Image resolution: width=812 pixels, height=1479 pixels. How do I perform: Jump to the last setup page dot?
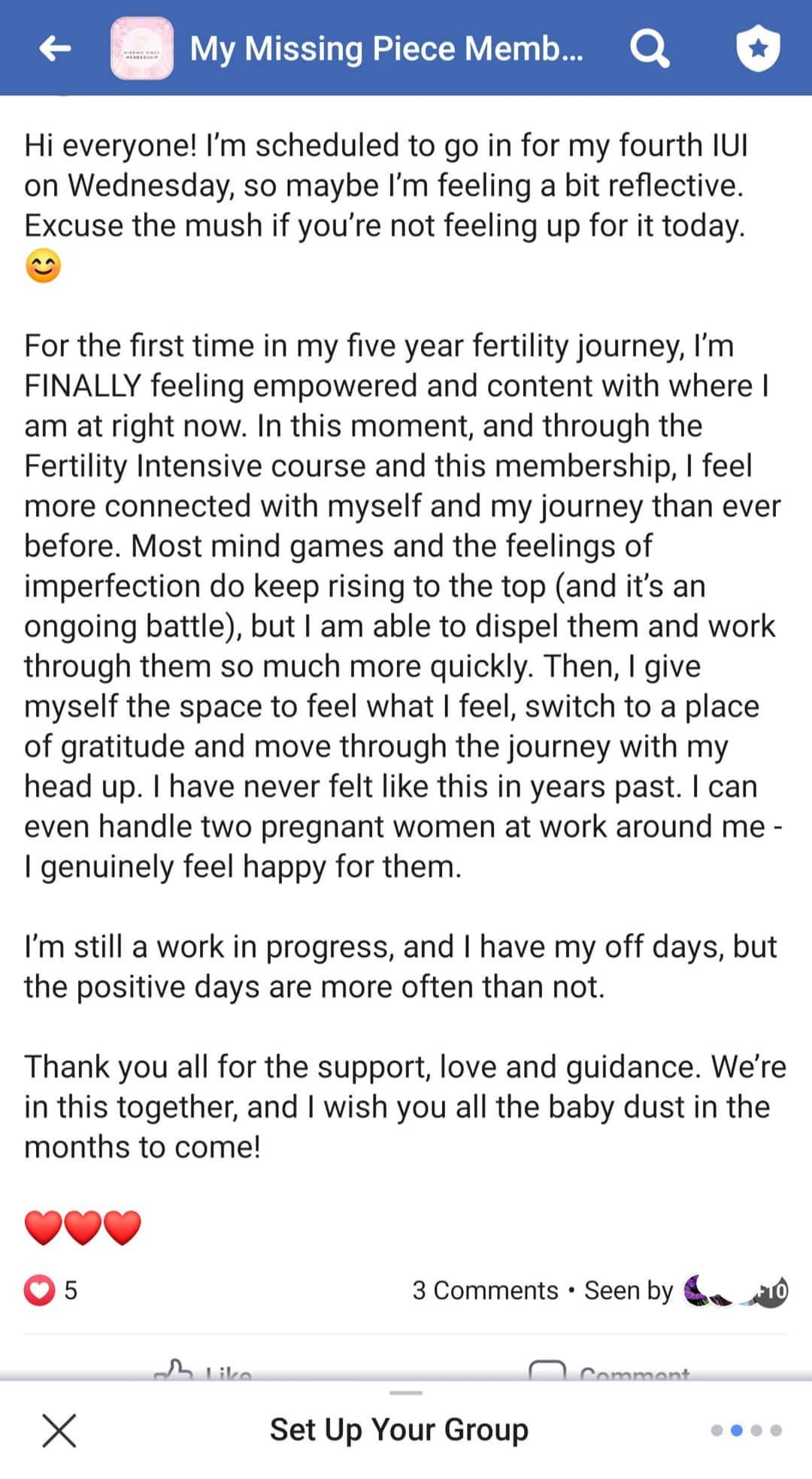click(x=776, y=1430)
